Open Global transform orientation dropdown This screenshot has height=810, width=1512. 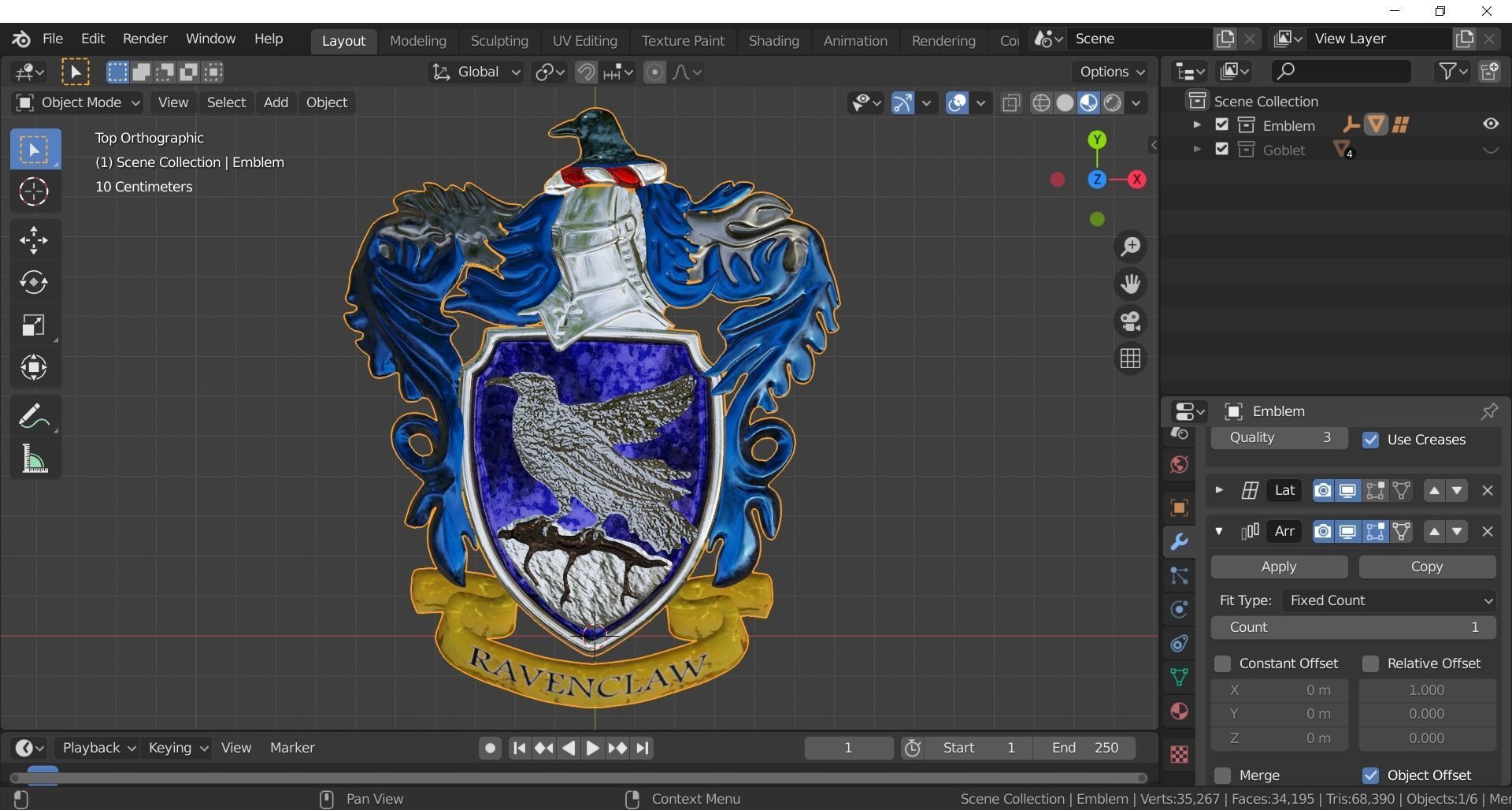(476, 72)
